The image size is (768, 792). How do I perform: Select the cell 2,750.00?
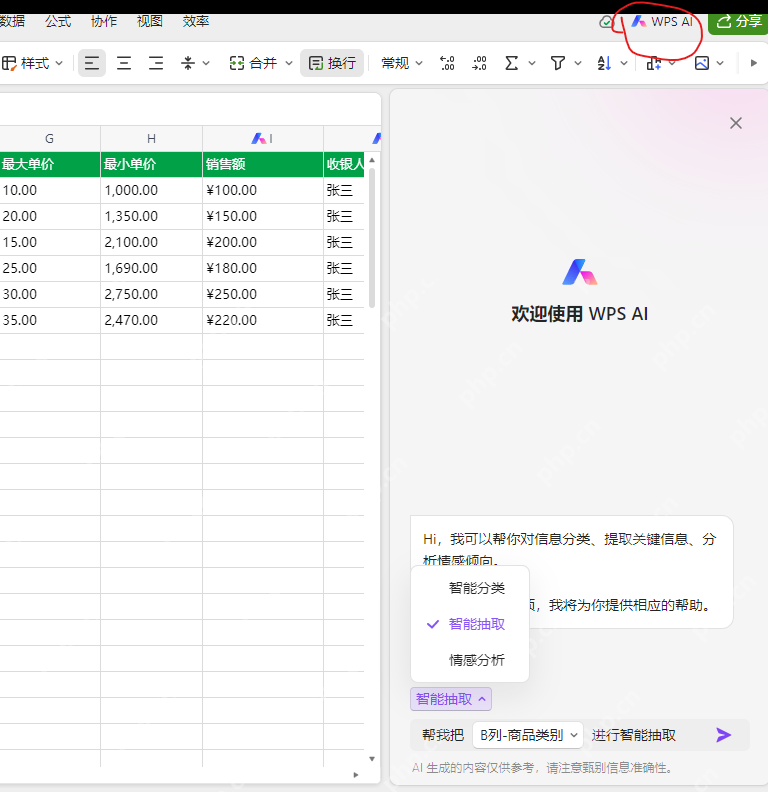[x=151, y=294]
